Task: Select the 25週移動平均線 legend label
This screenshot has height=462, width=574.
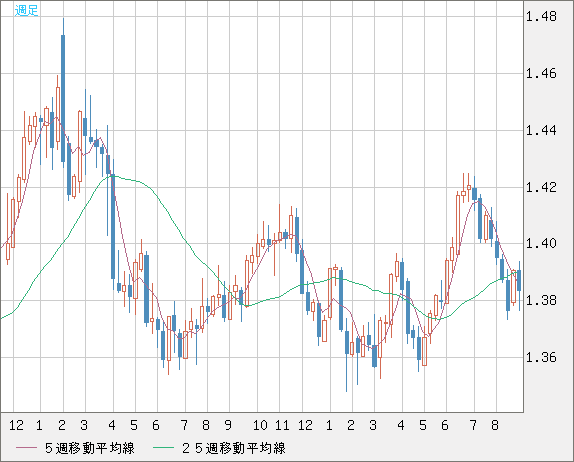Action: [x=234, y=448]
